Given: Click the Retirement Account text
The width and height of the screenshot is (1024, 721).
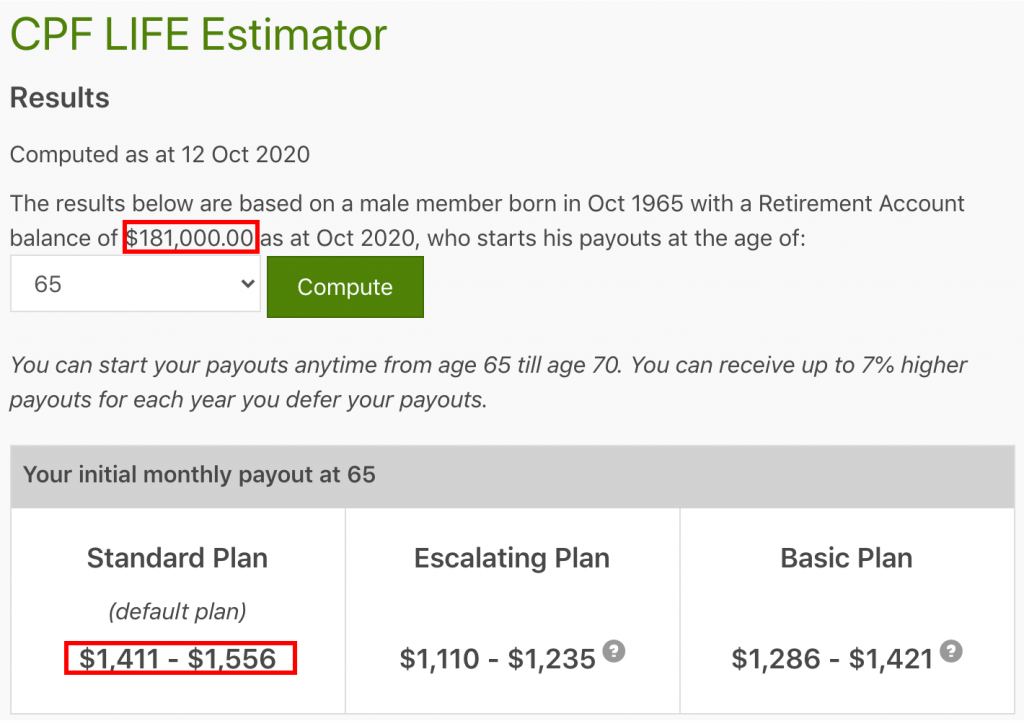Looking at the screenshot, I should point(862,205).
